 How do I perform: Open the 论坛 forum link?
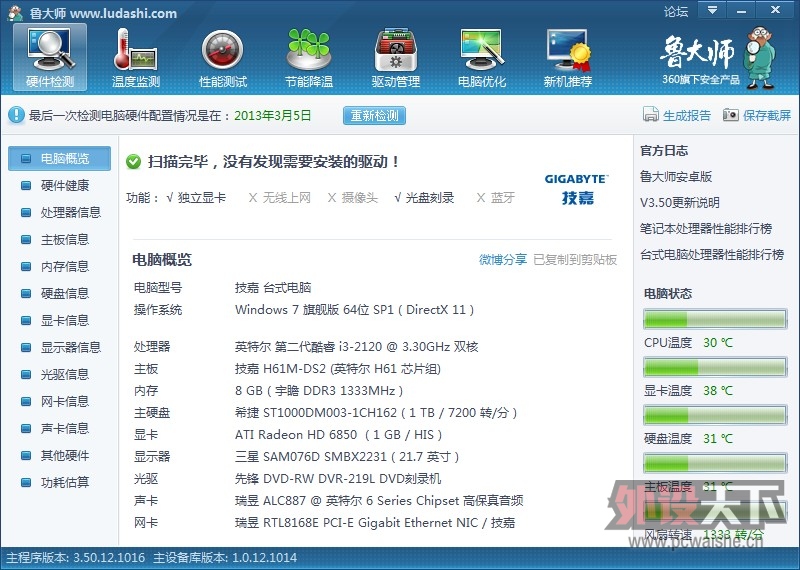coord(676,11)
